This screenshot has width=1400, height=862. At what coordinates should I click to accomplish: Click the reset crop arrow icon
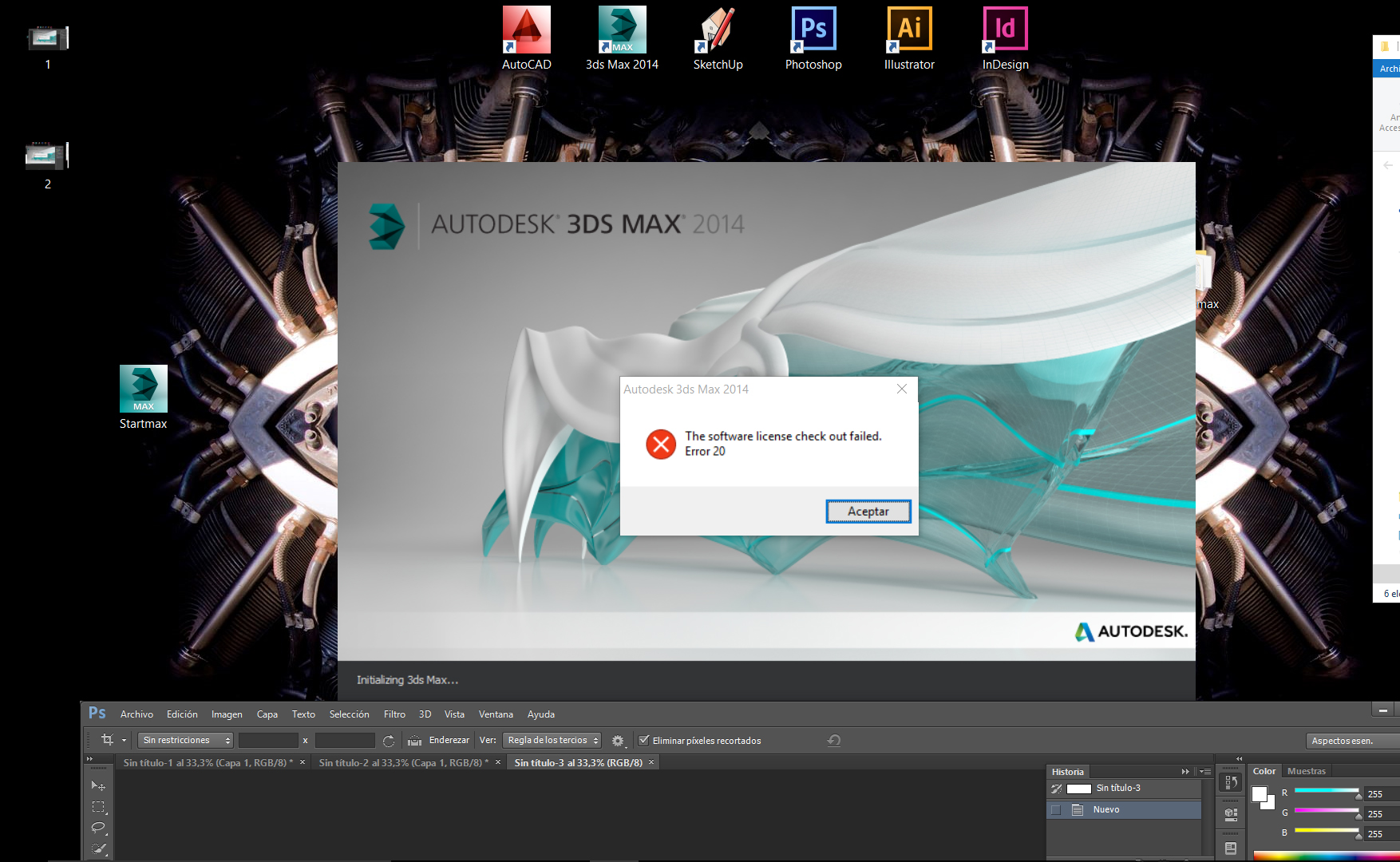834,741
